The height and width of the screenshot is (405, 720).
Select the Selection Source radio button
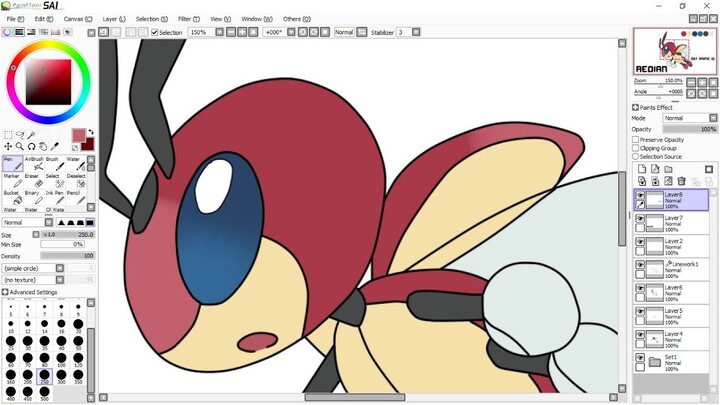636,156
